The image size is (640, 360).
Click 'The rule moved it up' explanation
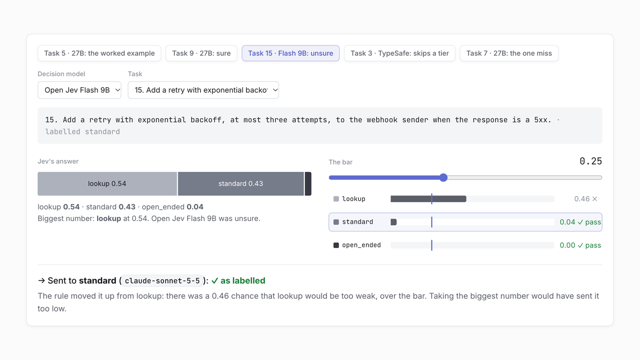(318, 302)
